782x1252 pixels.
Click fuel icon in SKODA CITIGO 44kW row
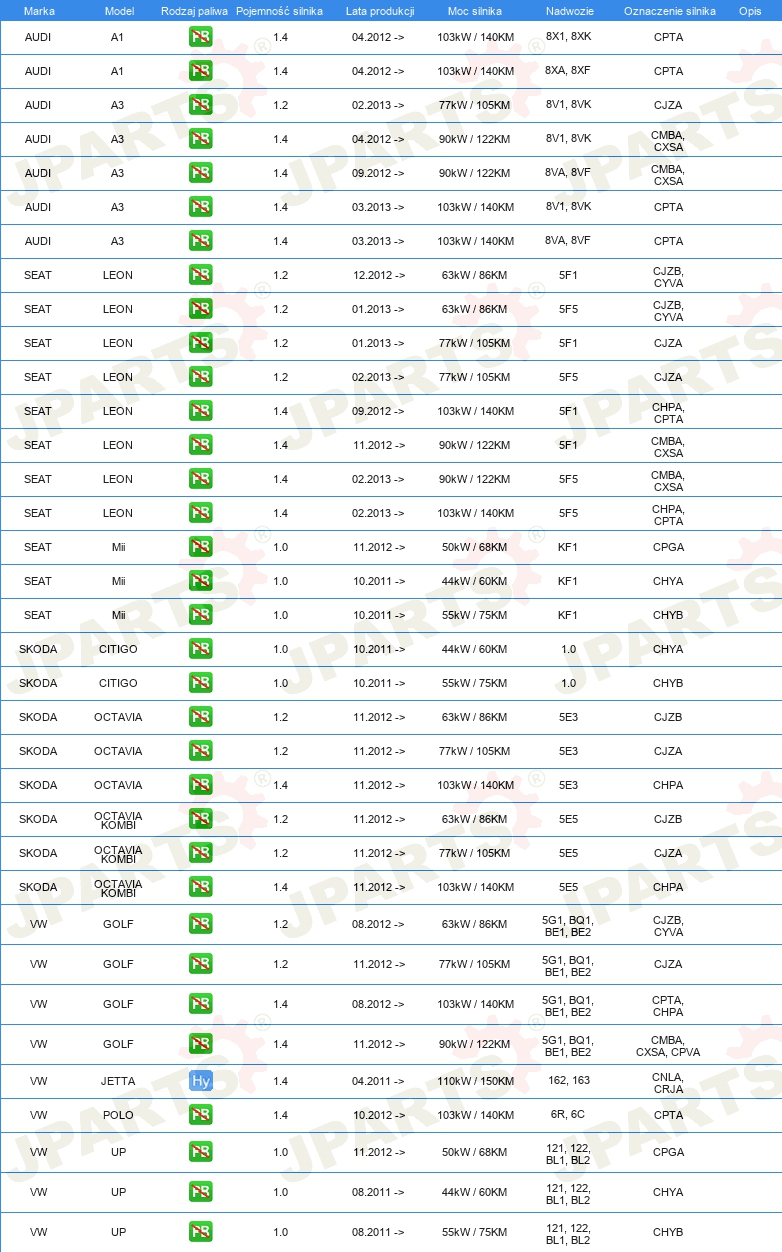200,649
